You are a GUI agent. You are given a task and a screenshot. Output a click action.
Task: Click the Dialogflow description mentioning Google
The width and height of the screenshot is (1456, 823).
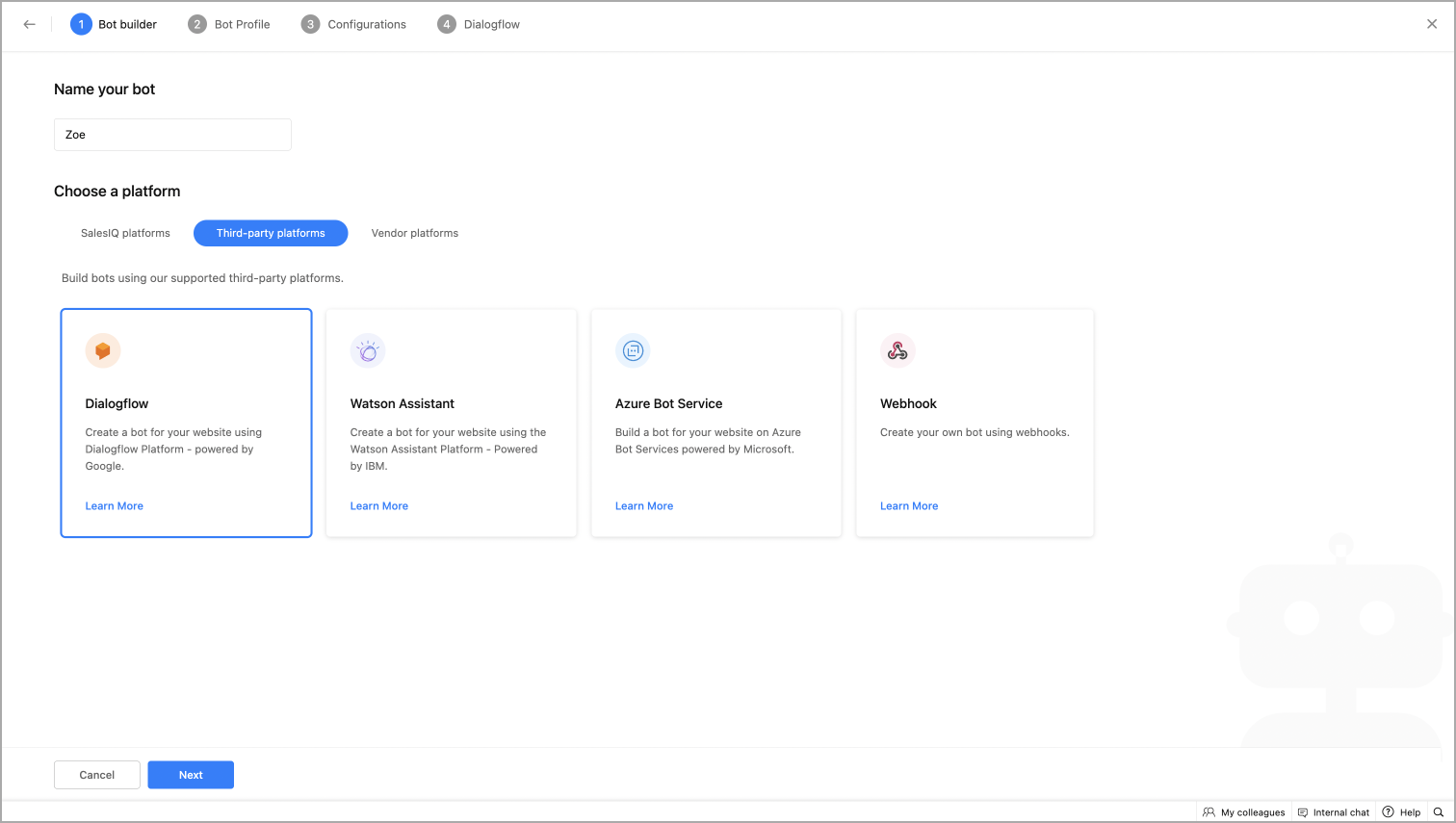pyautogui.click(x=173, y=450)
